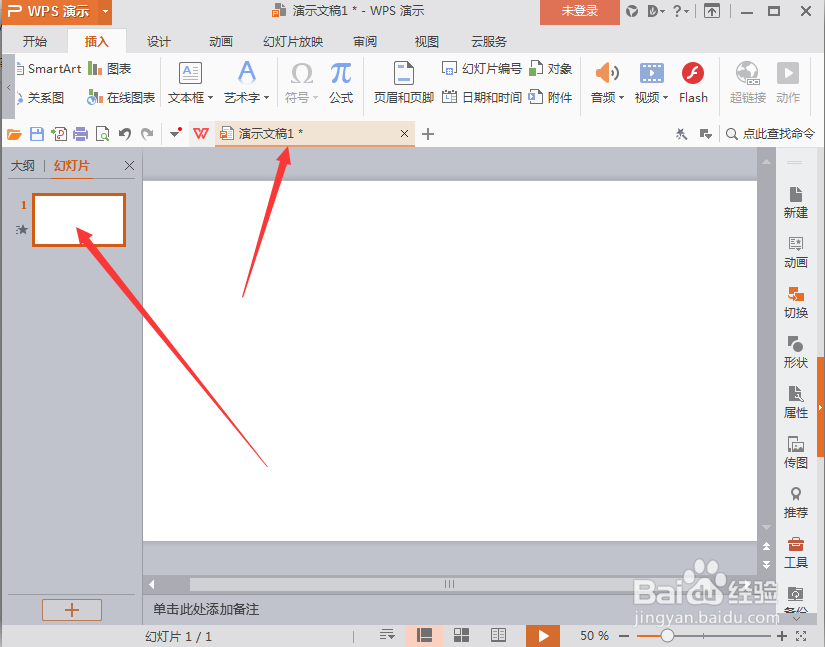Open the 云服务 ribbon tab

(x=489, y=42)
